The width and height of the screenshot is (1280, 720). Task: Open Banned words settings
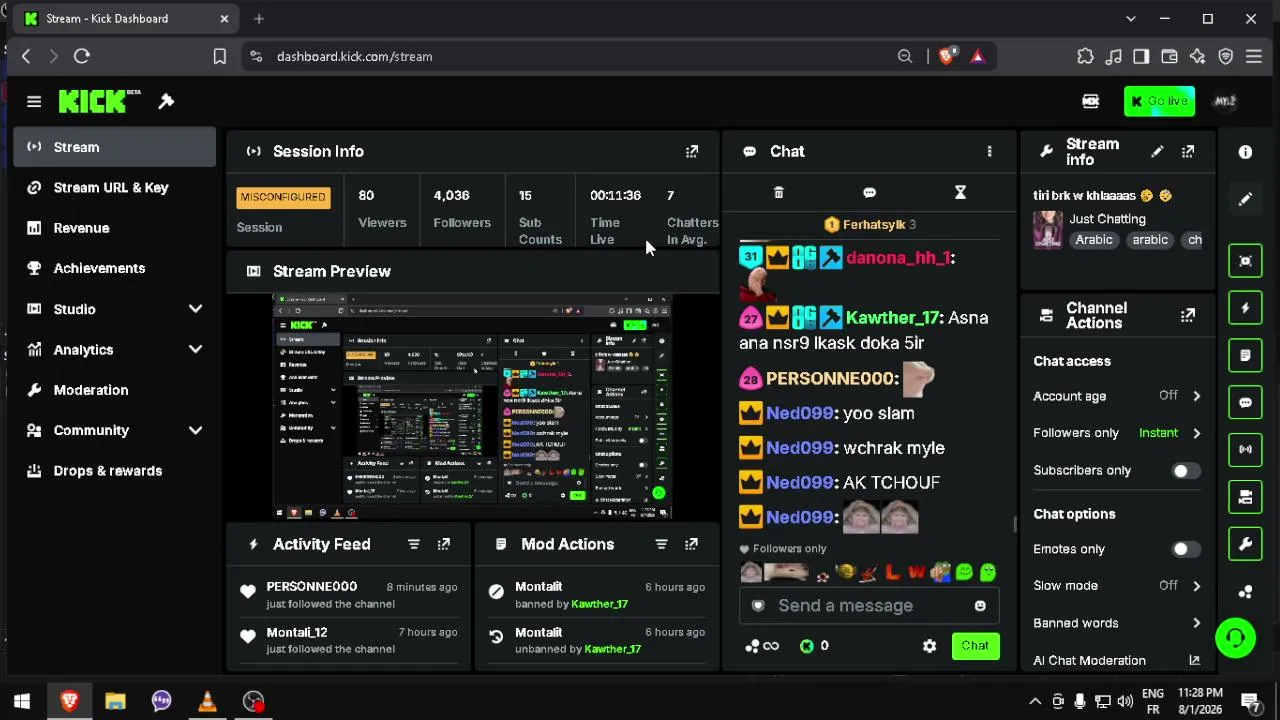[x=1117, y=623]
